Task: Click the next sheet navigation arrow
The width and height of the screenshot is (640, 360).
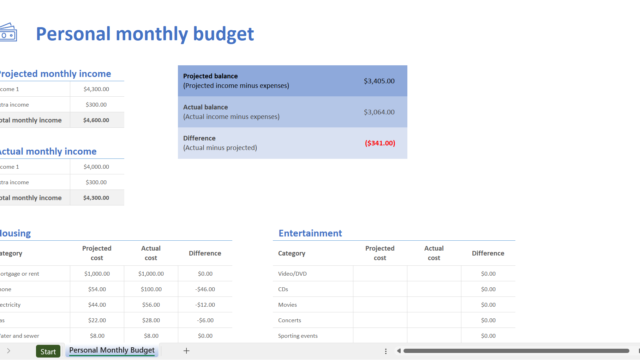Action: coord(8,351)
